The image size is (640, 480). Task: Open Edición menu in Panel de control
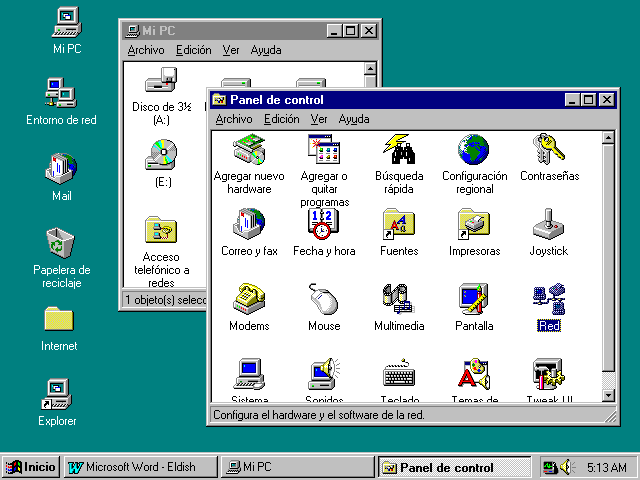tap(282, 119)
